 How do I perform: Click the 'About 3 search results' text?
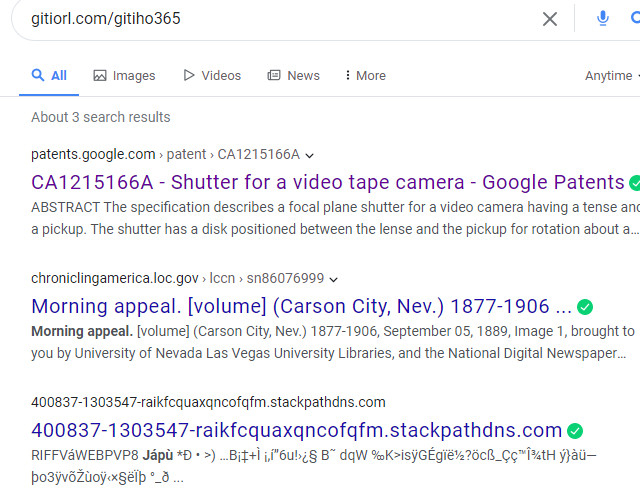[x=100, y=117]
